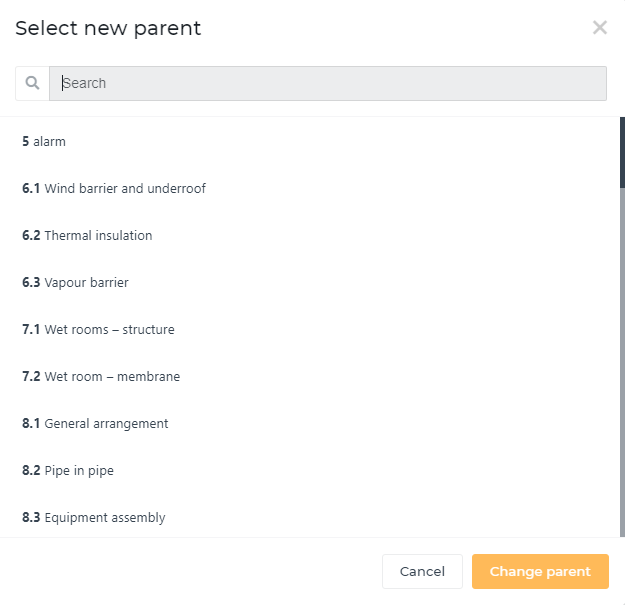Click the magnifying glass search icon

click(x=32, y=83)
